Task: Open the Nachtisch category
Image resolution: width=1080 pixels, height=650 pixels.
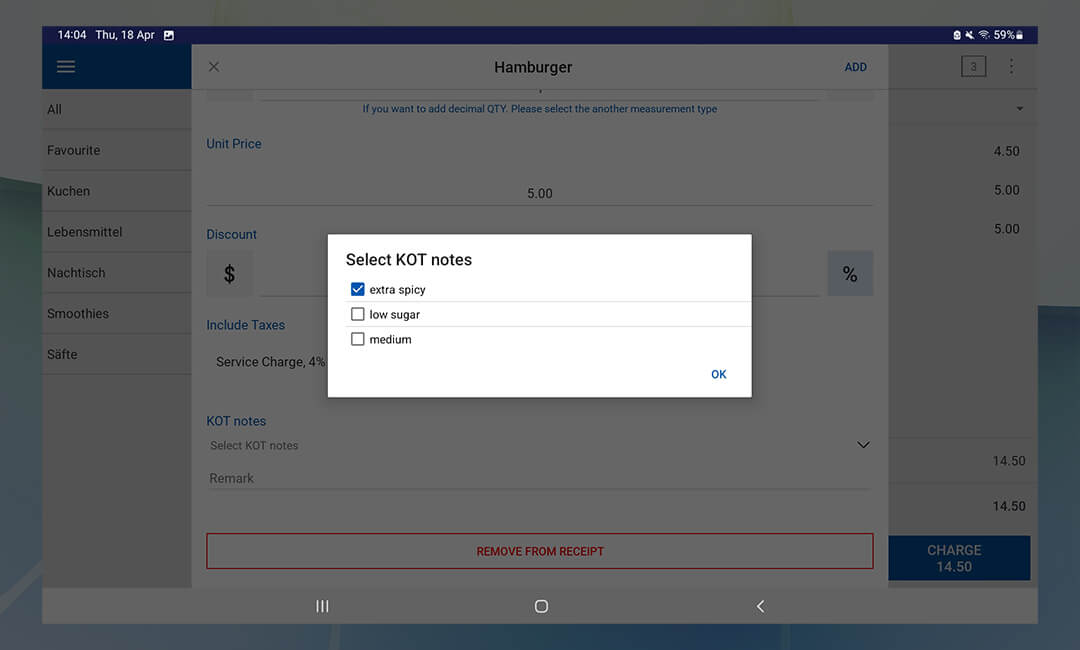Action: click(x=76, y=272)
